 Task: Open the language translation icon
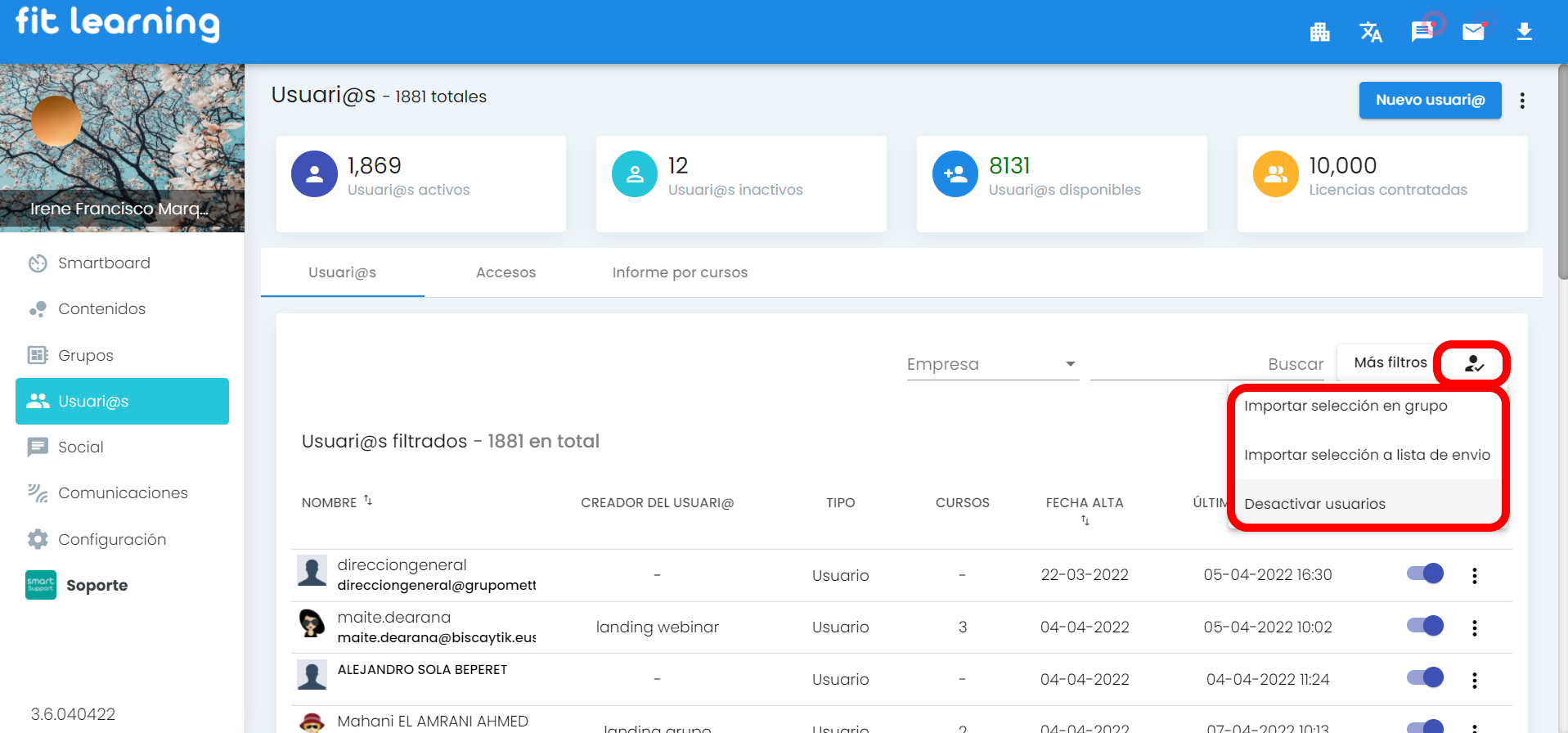pyautogui.click(x=1370, y=32)
